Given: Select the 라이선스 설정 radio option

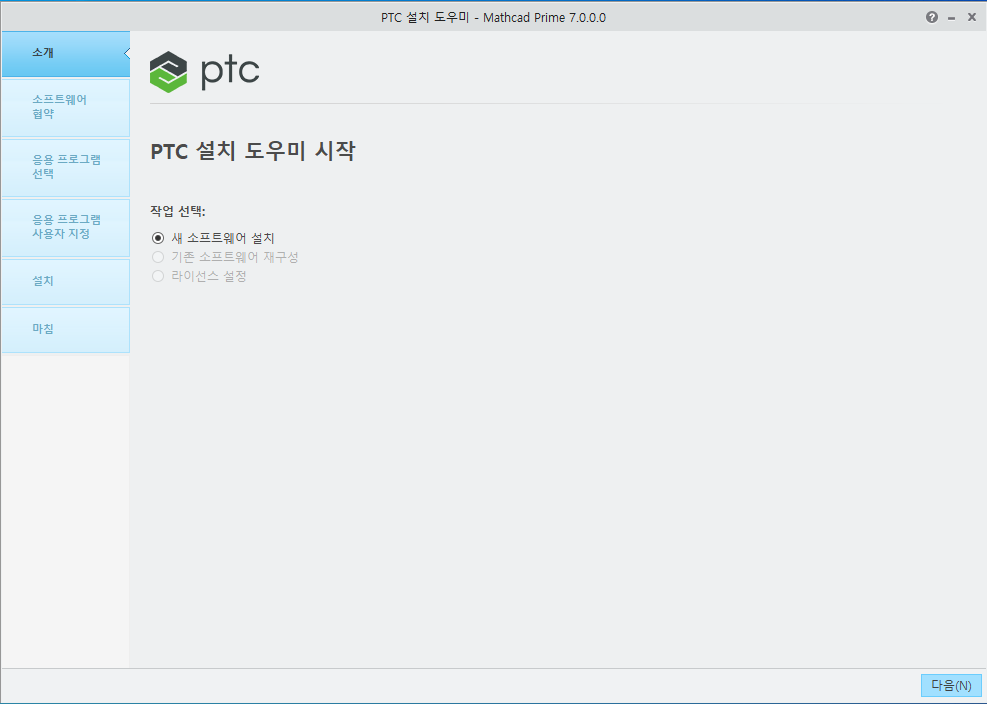Looking at the screenshot, I should pyautogui.click(x=158, y=276).
